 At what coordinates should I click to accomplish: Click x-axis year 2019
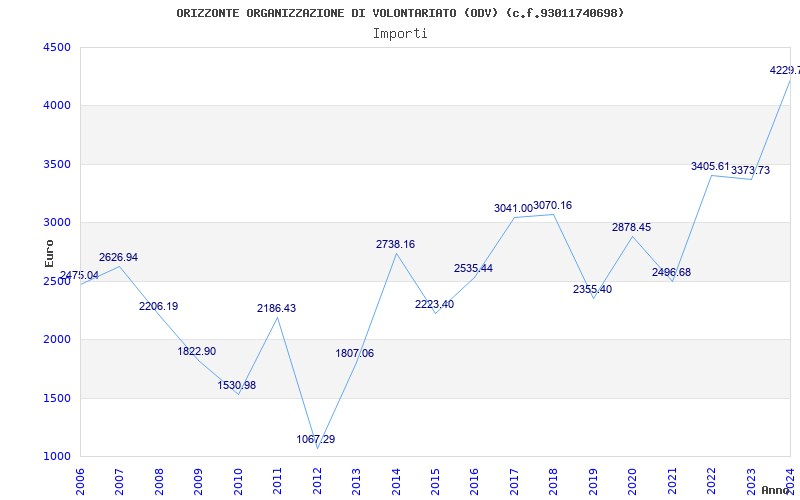coord(593,482)
